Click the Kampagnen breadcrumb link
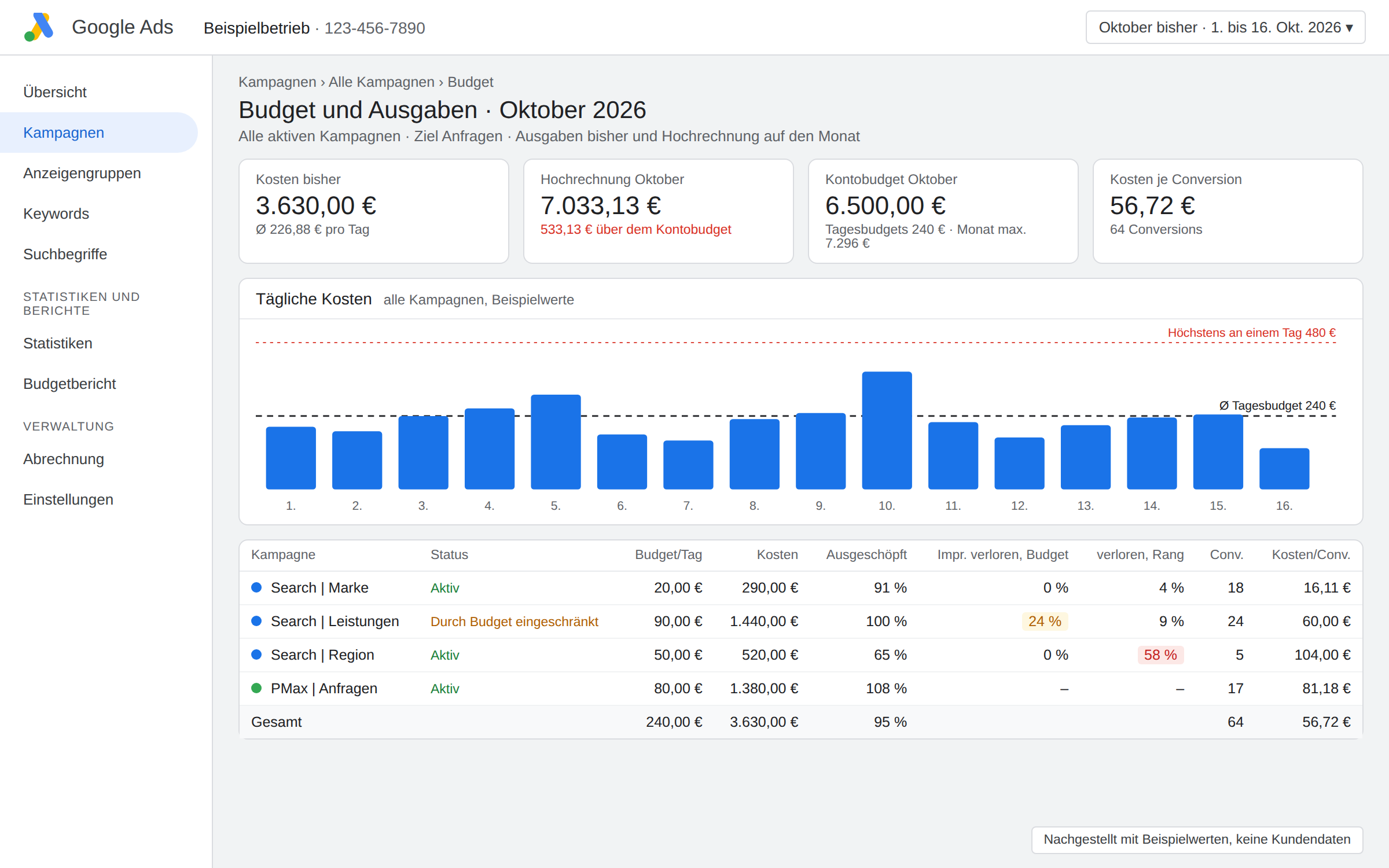1389x868 pixels. 277,82
